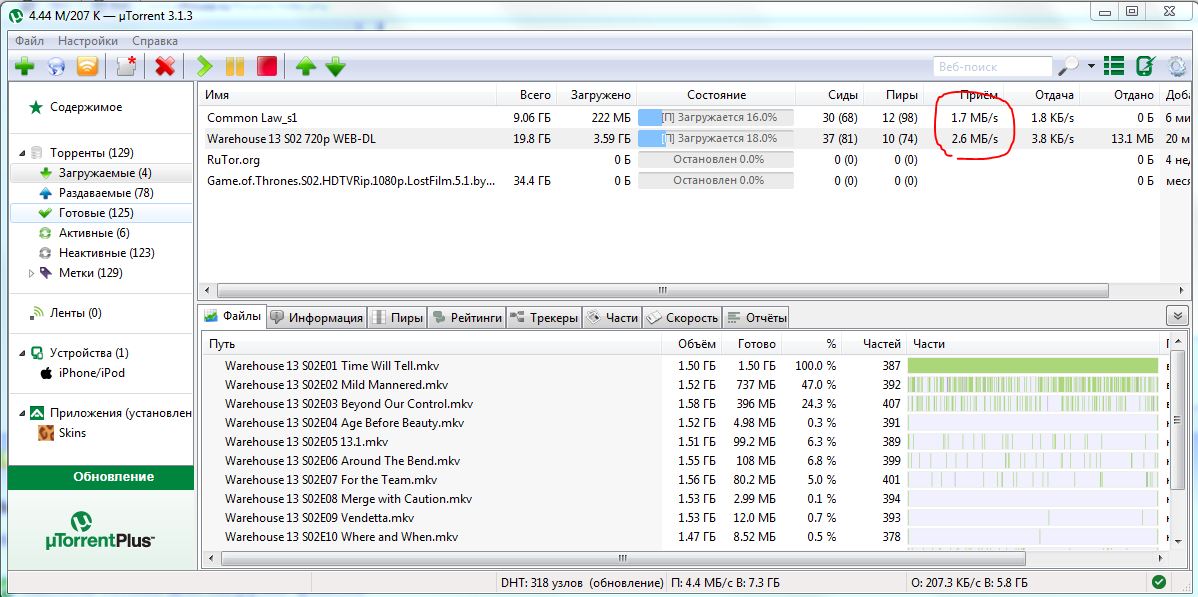
Task: Select the Game.of.Thrones.S02 torrent row
Action: tap(351, 180)
